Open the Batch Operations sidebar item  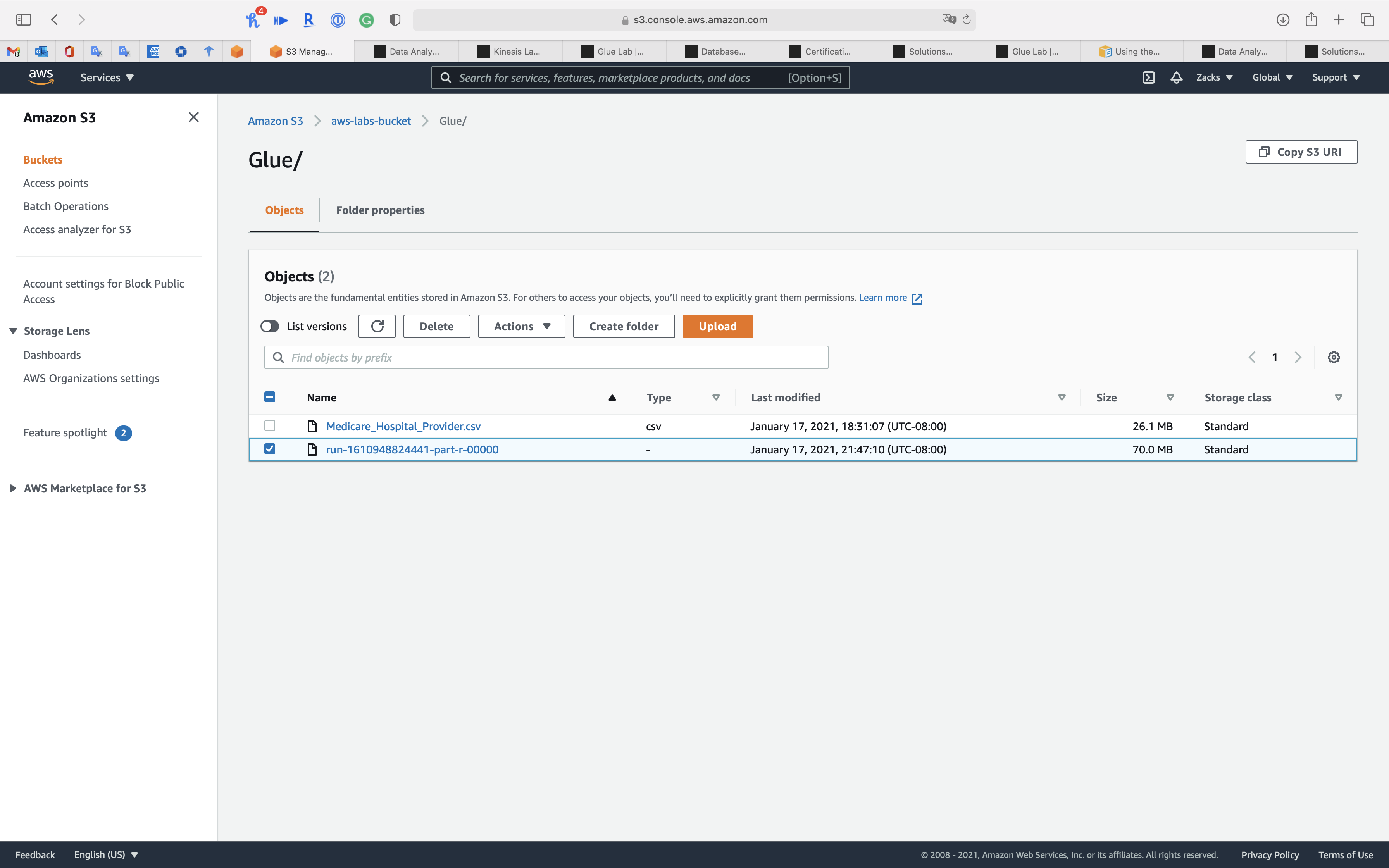pyautogui.click(x=65, y=206)
